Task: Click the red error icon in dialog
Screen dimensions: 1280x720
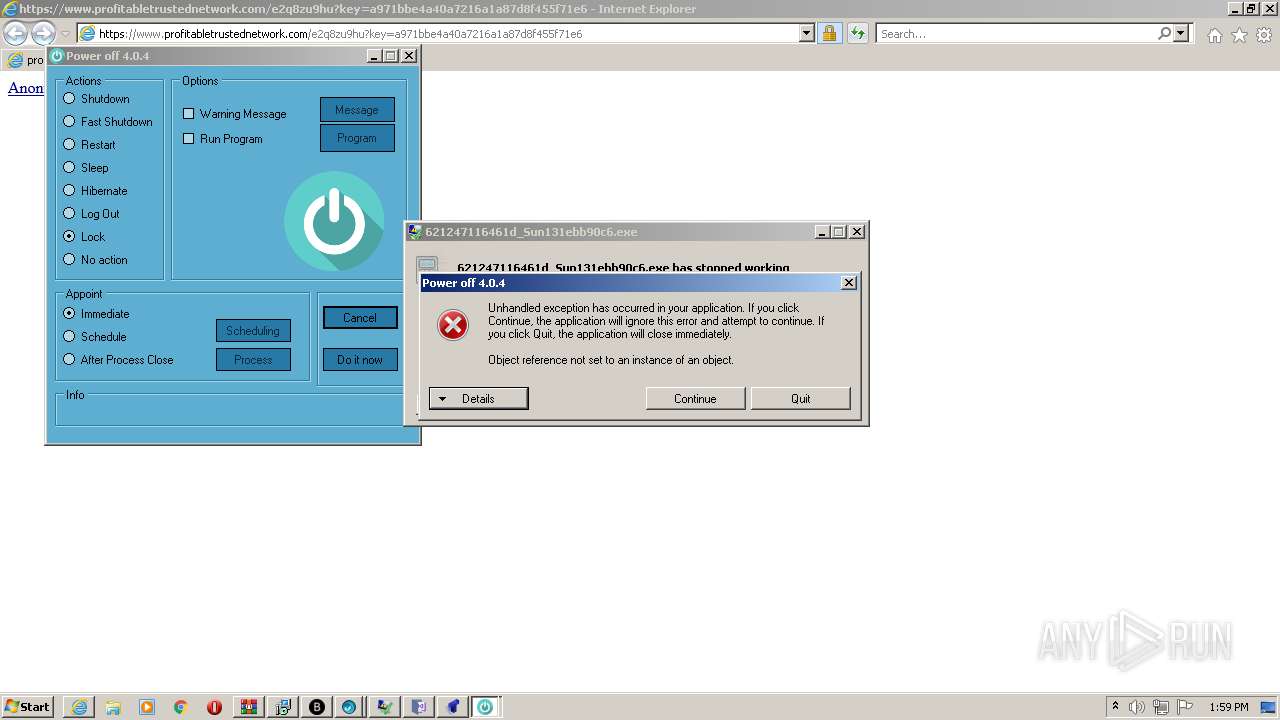Action: coord(453,324)
